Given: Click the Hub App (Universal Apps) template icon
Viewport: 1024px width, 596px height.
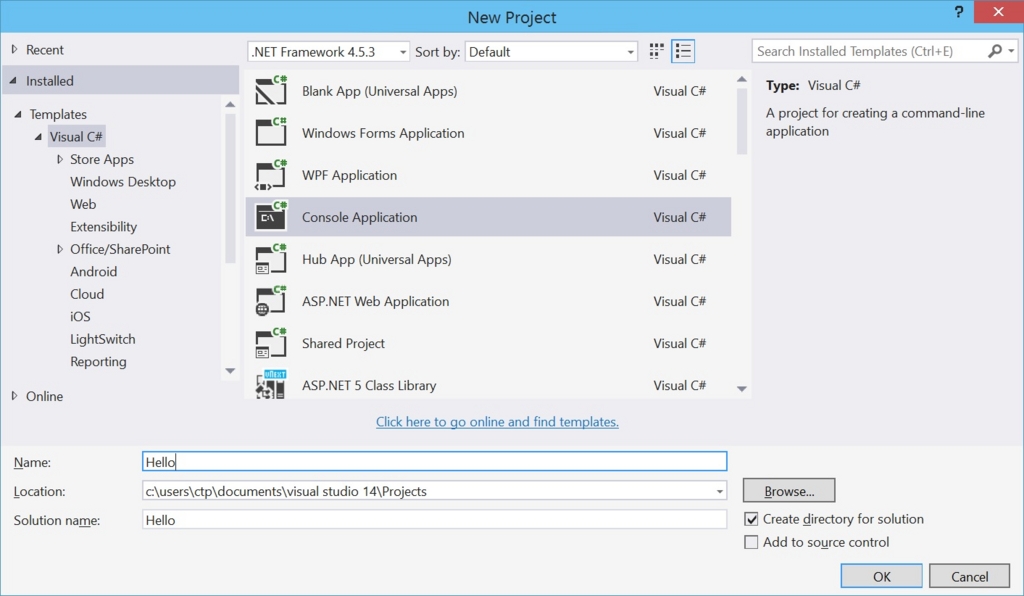Looking at the screenshot, I should coord(271,259).
